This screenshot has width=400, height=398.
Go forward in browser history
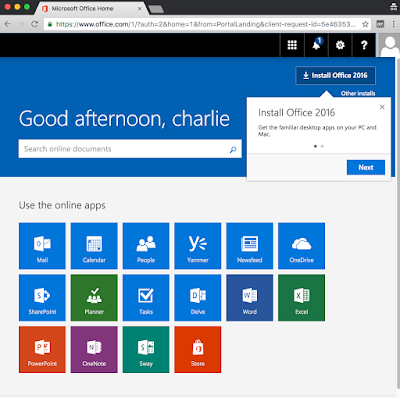pos(21,24)
